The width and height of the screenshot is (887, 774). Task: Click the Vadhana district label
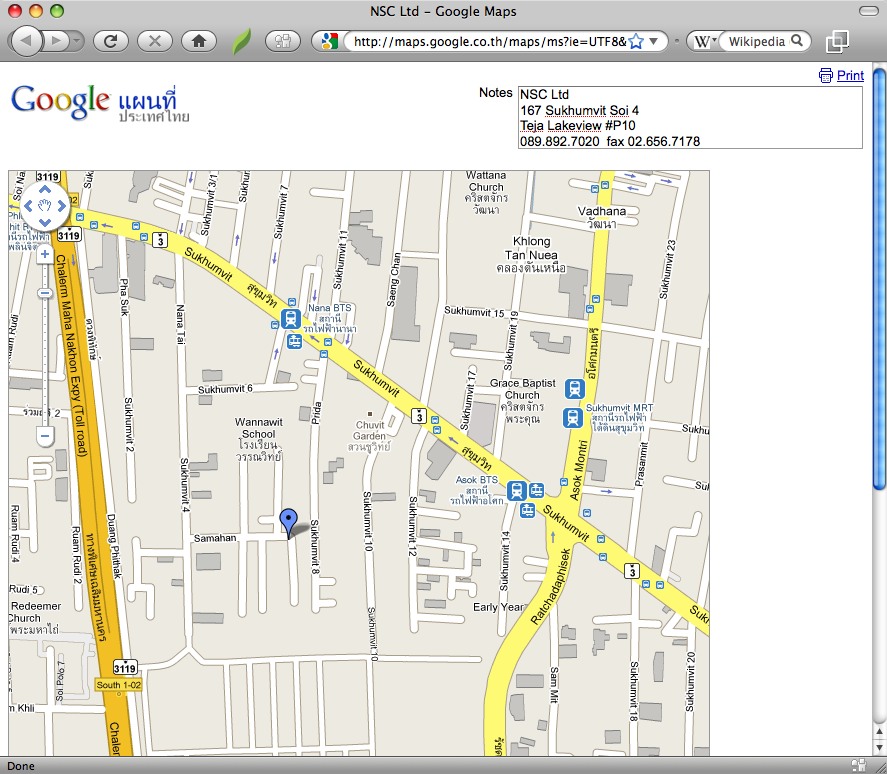tap(601, 217)
